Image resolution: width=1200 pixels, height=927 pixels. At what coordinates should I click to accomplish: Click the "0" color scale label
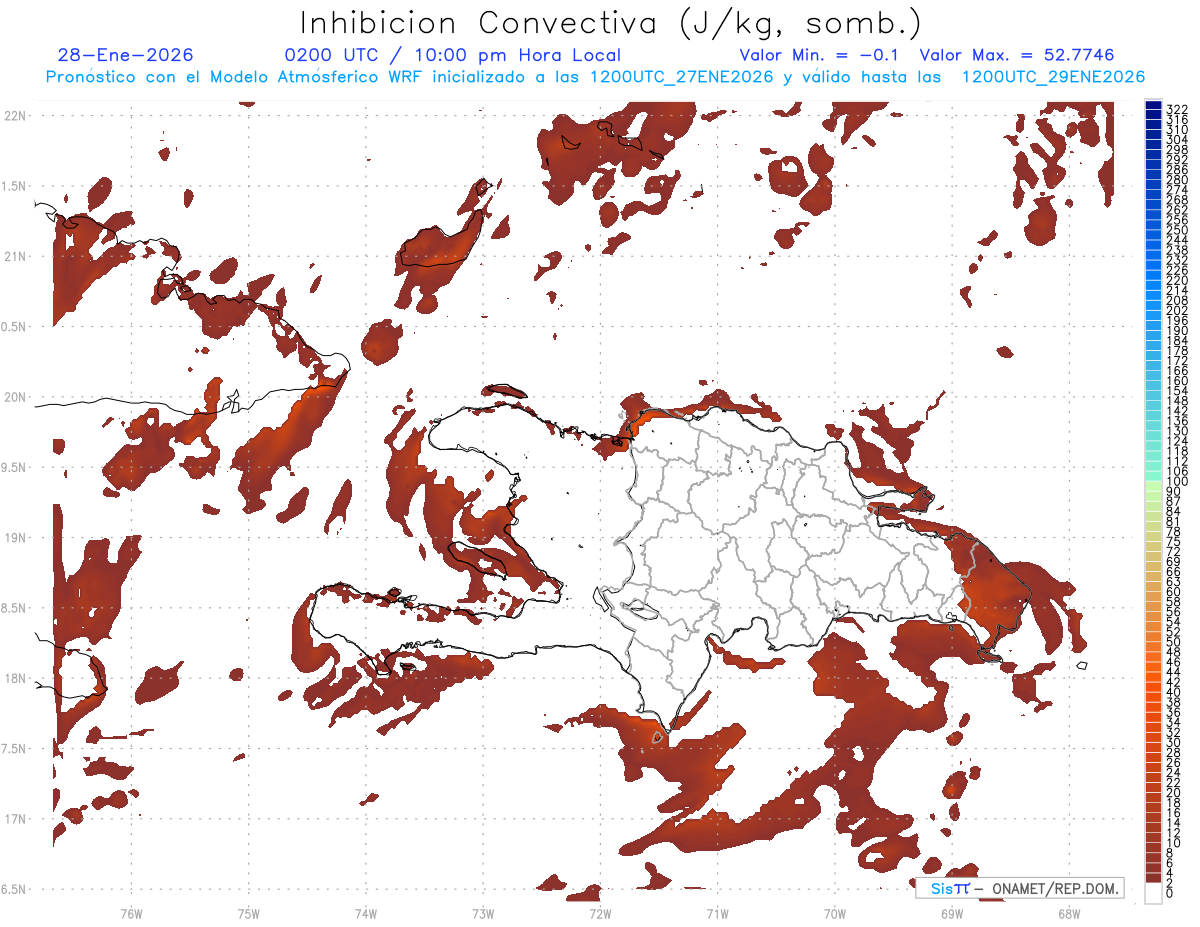click(x=1171, y=893)
